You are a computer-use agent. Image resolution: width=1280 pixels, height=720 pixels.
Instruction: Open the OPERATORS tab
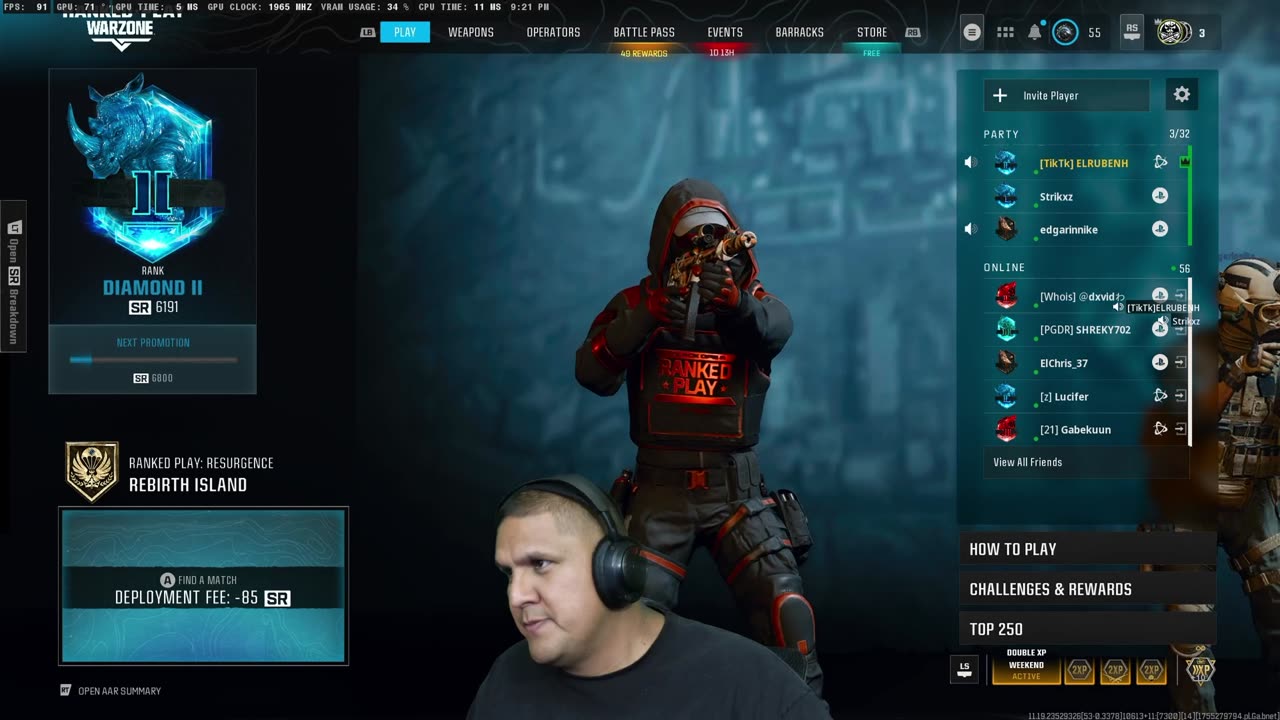point(553,32)
